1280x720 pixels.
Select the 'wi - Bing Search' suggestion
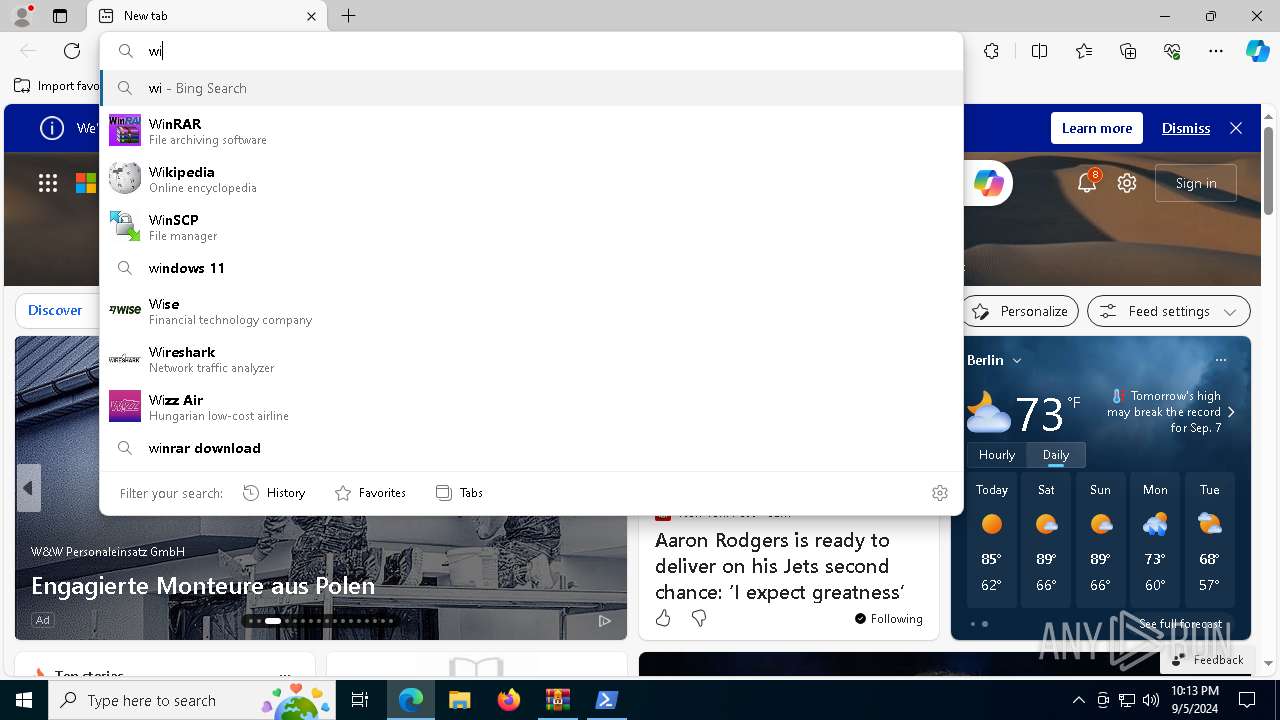point(532,88)
